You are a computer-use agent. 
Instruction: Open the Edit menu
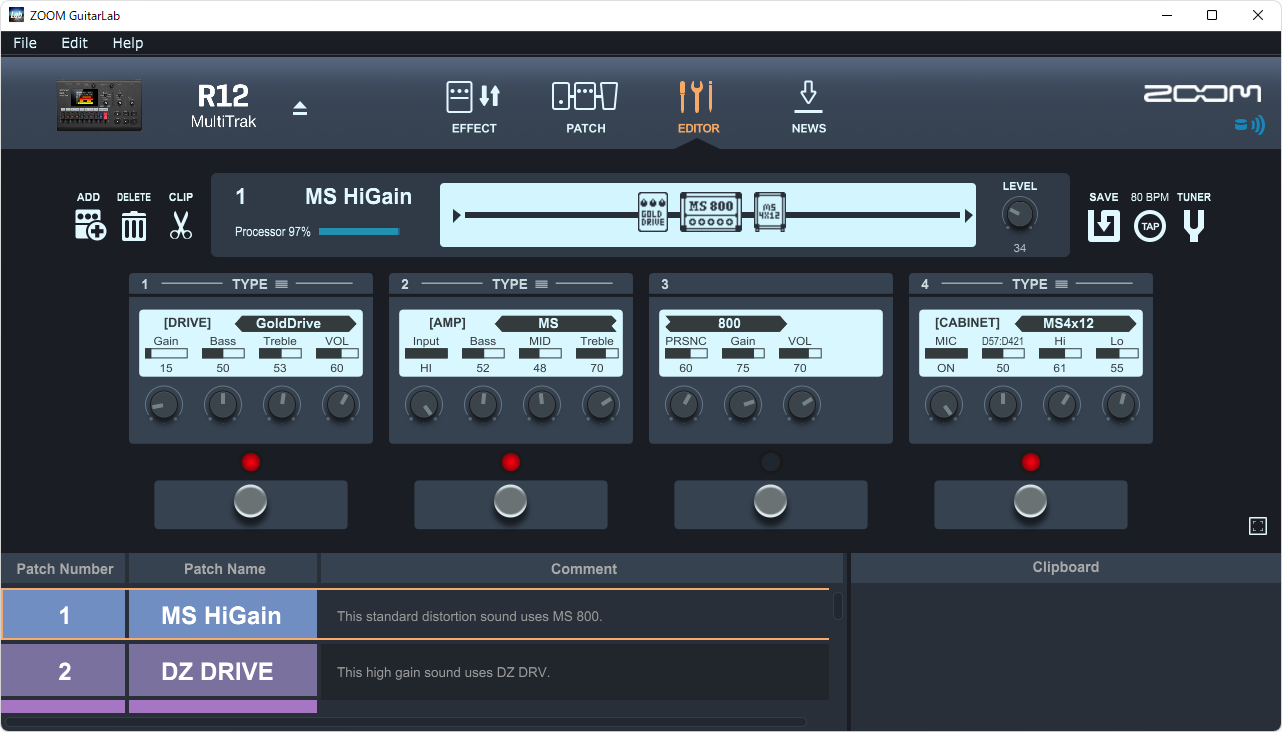(x=74, y=43)
